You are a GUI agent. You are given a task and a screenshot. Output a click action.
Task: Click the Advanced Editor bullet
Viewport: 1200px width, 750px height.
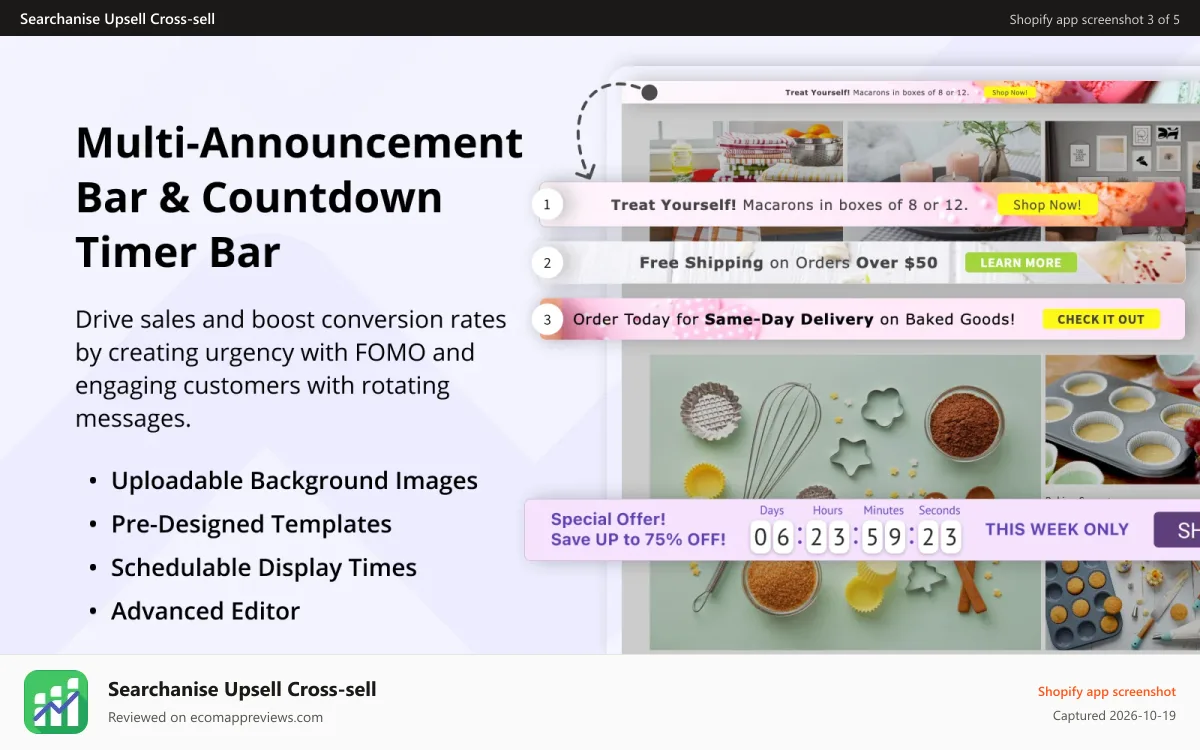coord(205,611)
